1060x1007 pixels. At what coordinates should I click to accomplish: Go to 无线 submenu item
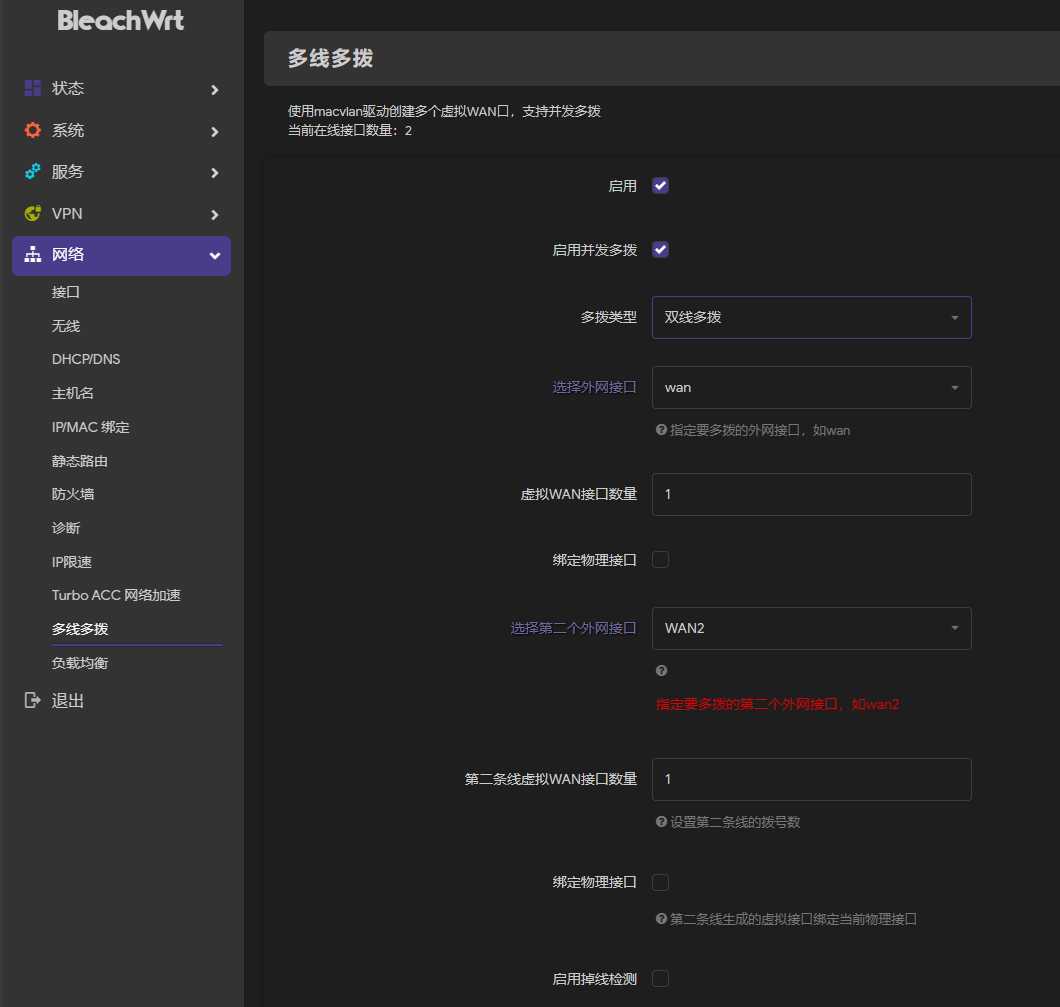(66, 326)
